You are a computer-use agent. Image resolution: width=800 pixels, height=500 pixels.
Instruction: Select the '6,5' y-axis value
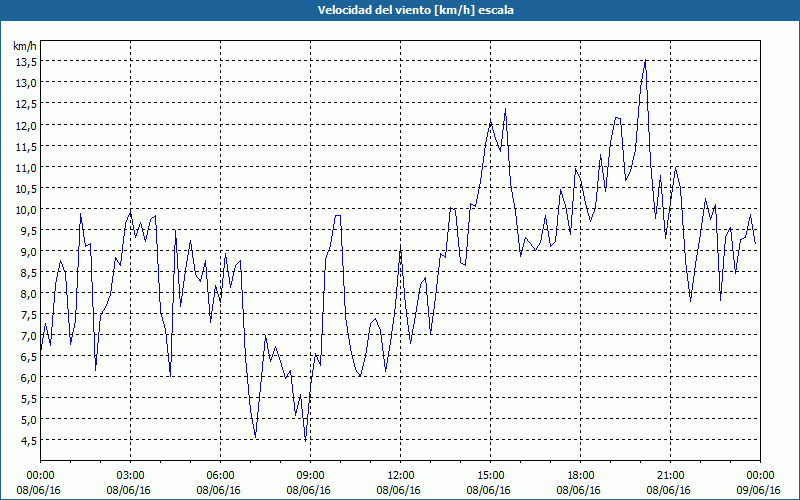(29, 357)
